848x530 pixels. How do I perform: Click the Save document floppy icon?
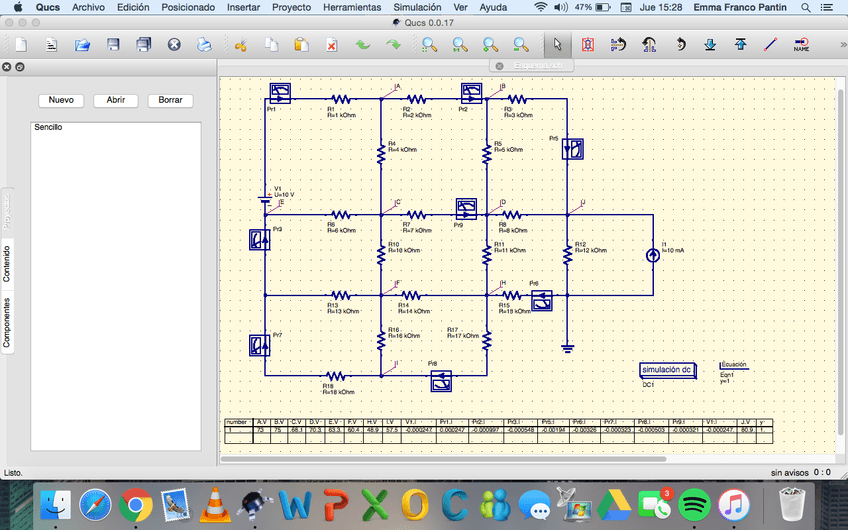(x=113, y=45)
